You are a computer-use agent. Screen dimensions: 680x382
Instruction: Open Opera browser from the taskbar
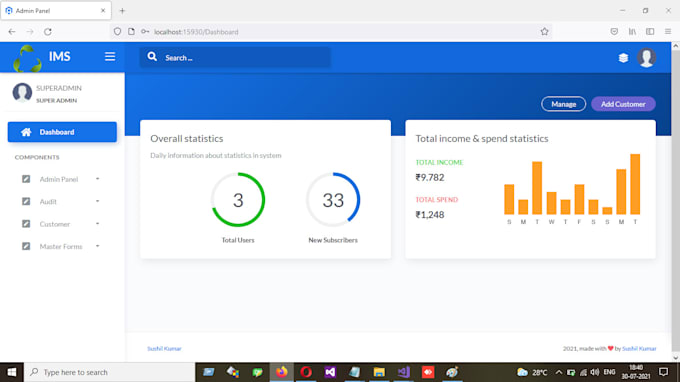(306, 372)
